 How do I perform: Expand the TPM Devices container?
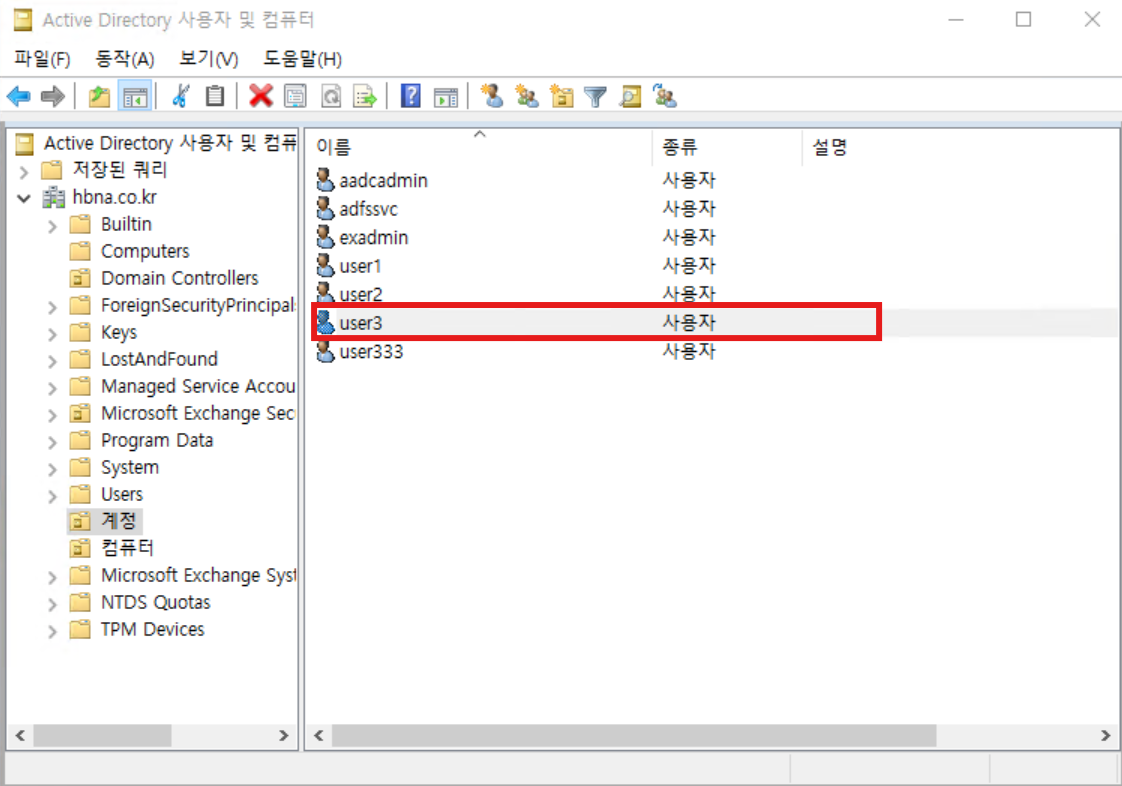[52, 631]
